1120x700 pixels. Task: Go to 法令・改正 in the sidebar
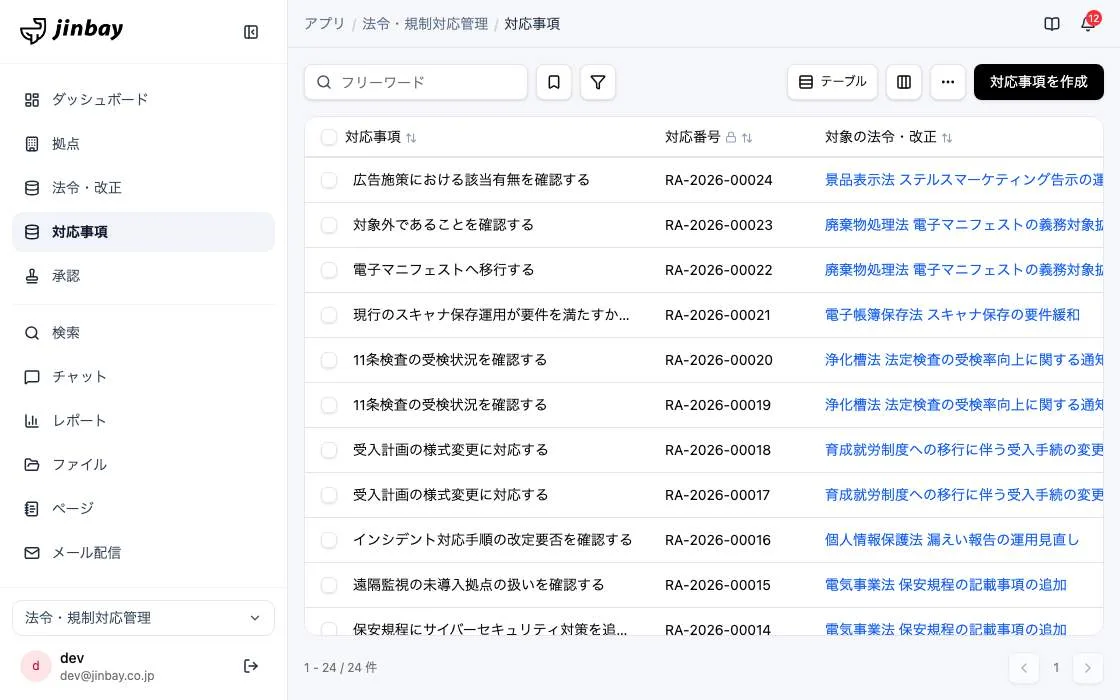pos(144,188)
